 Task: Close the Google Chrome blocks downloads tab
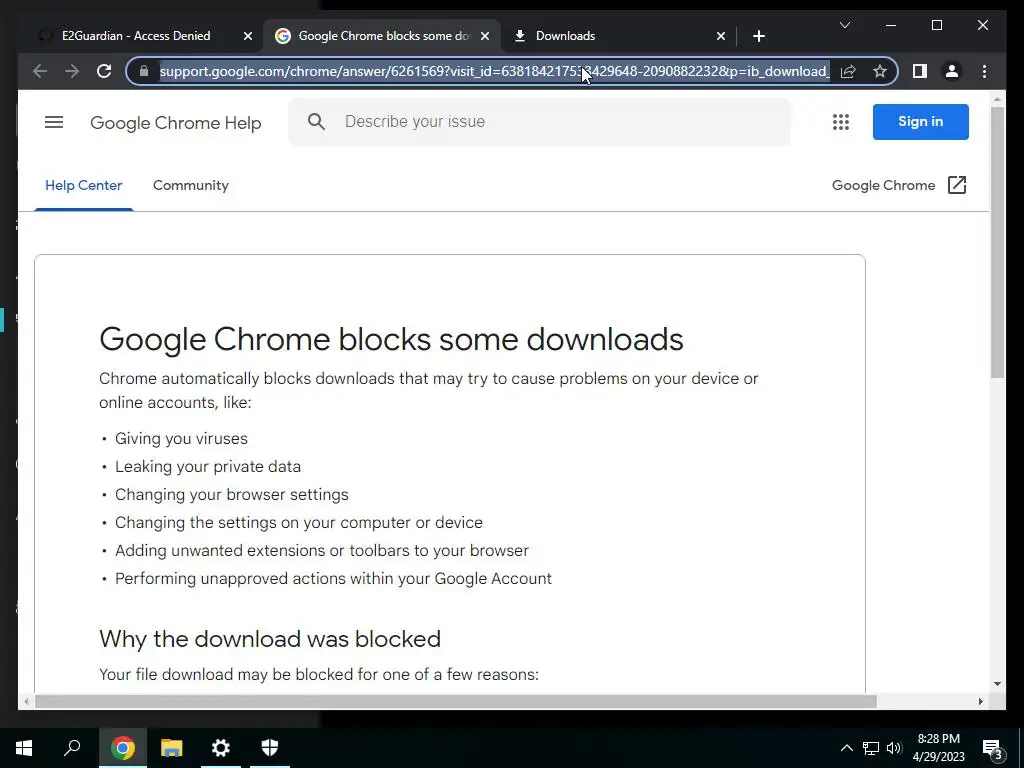tap(485, 36)
